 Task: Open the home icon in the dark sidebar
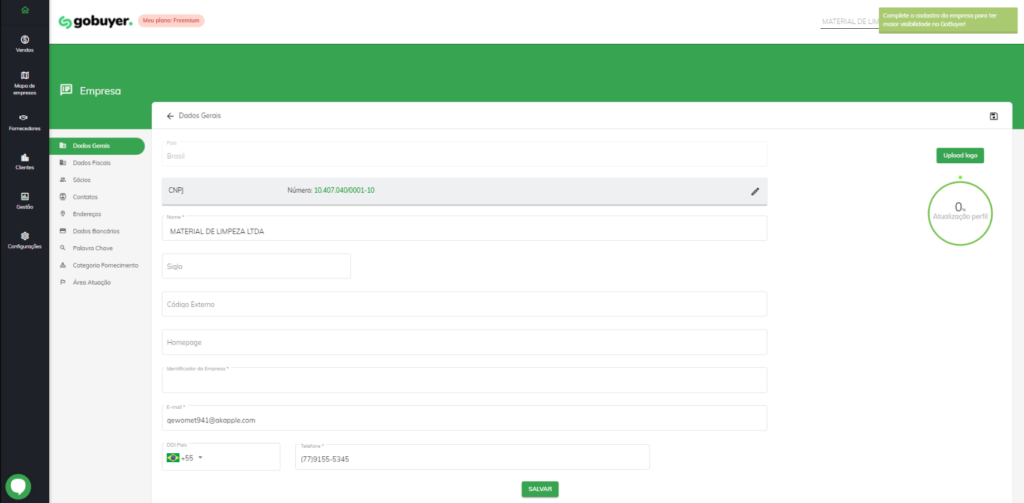(25, 10)
